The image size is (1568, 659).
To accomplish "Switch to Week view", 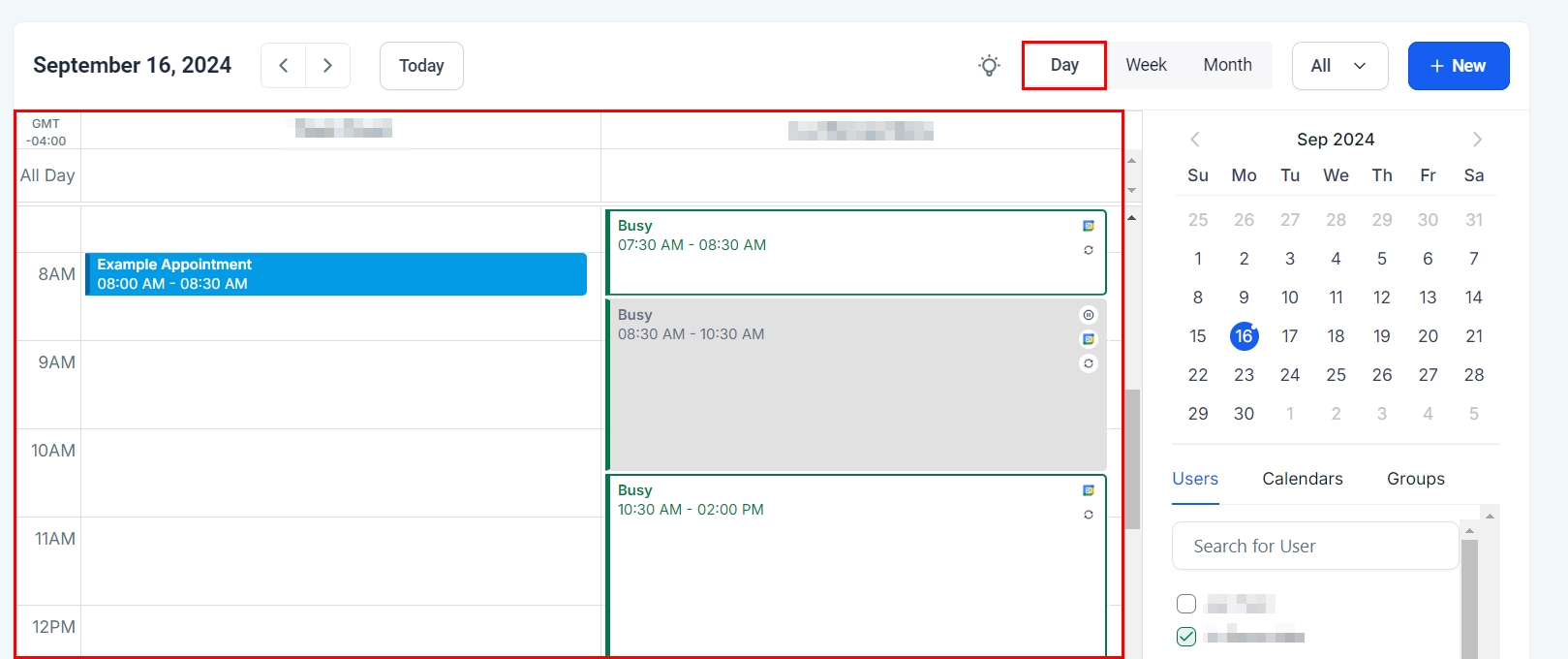I will coord(1146,65).
